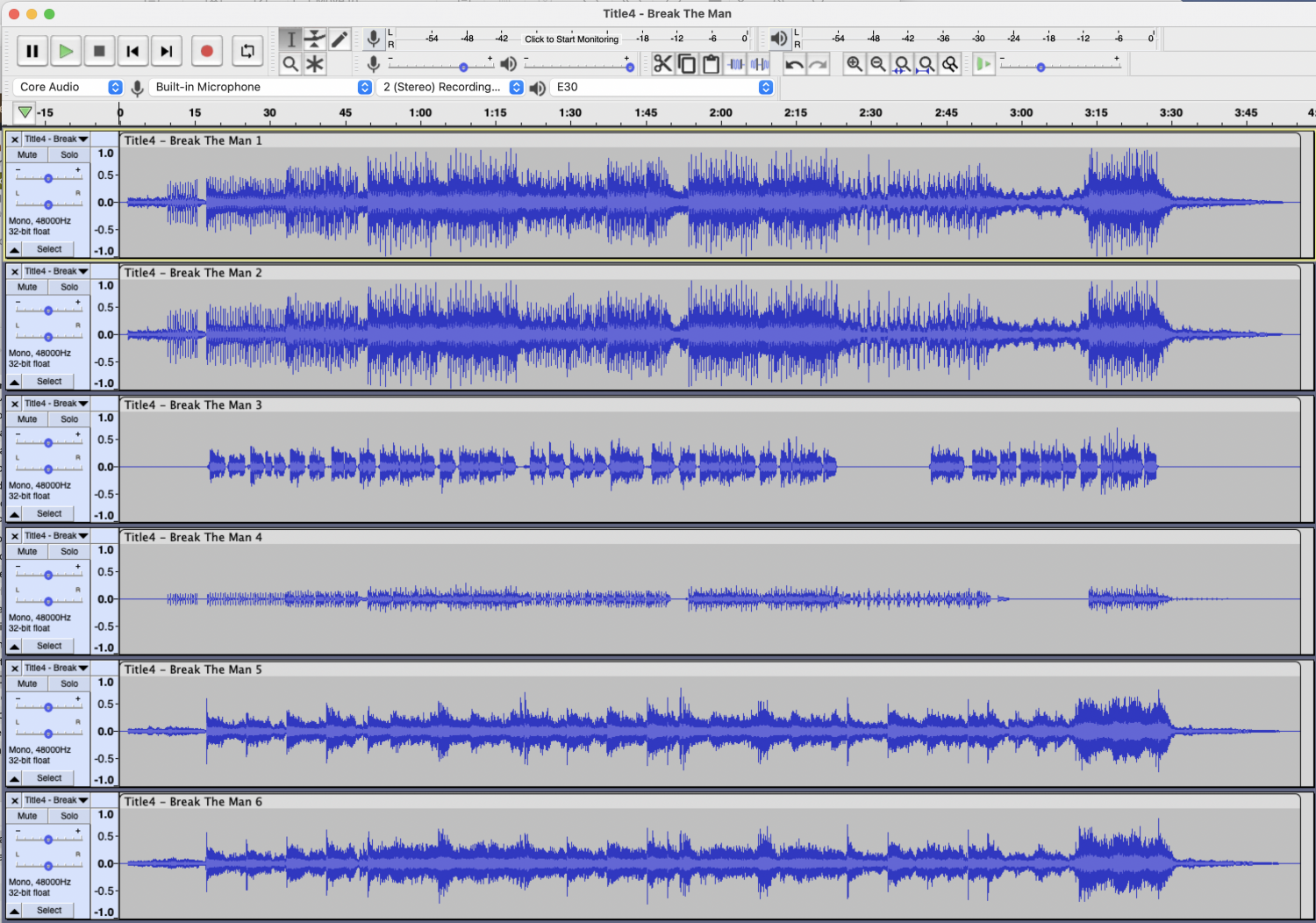Select the Zoom magnifier tool
This screenshot has width=1316, height=923.
coord(290,64)
